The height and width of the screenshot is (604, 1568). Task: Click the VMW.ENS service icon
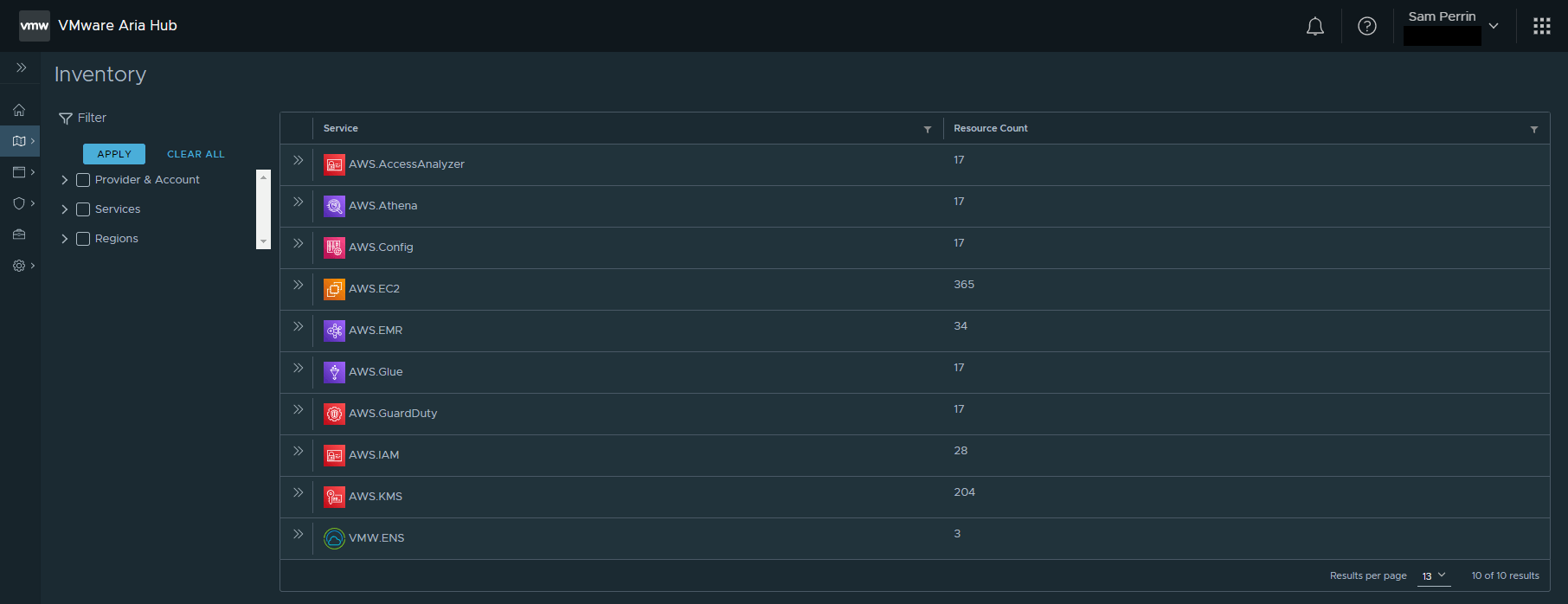pyautogui.click(x=334, y=538)
